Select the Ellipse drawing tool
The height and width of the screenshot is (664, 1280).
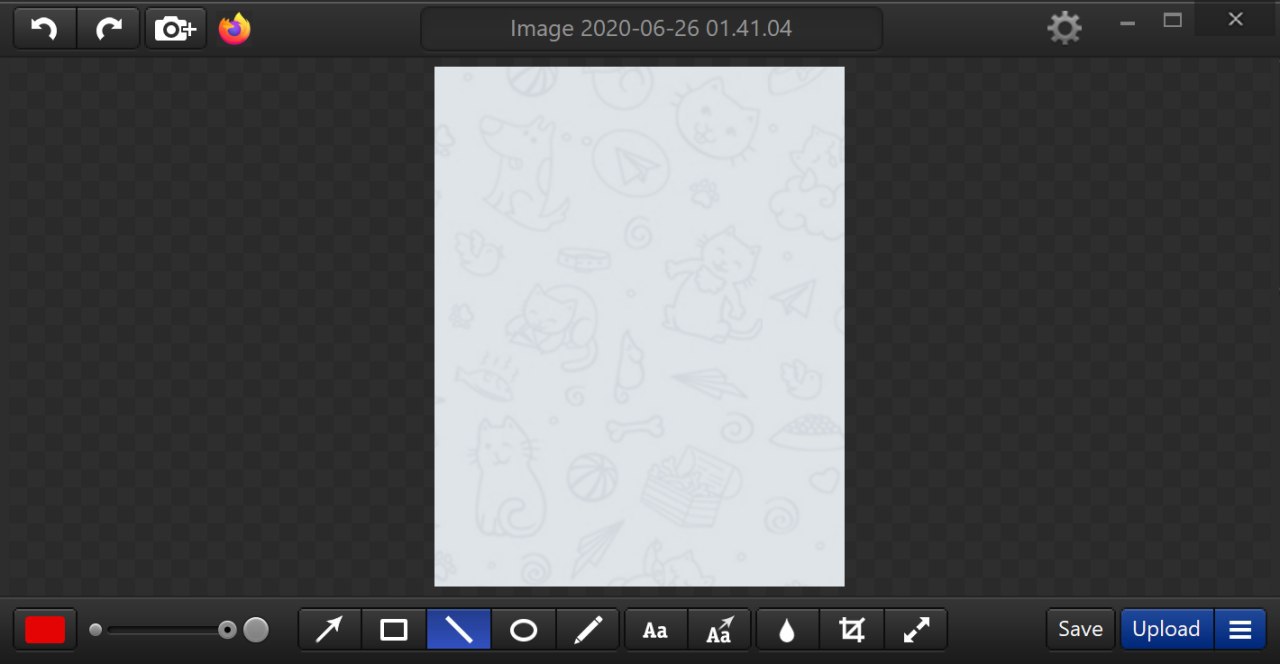(x=523, y=630)
